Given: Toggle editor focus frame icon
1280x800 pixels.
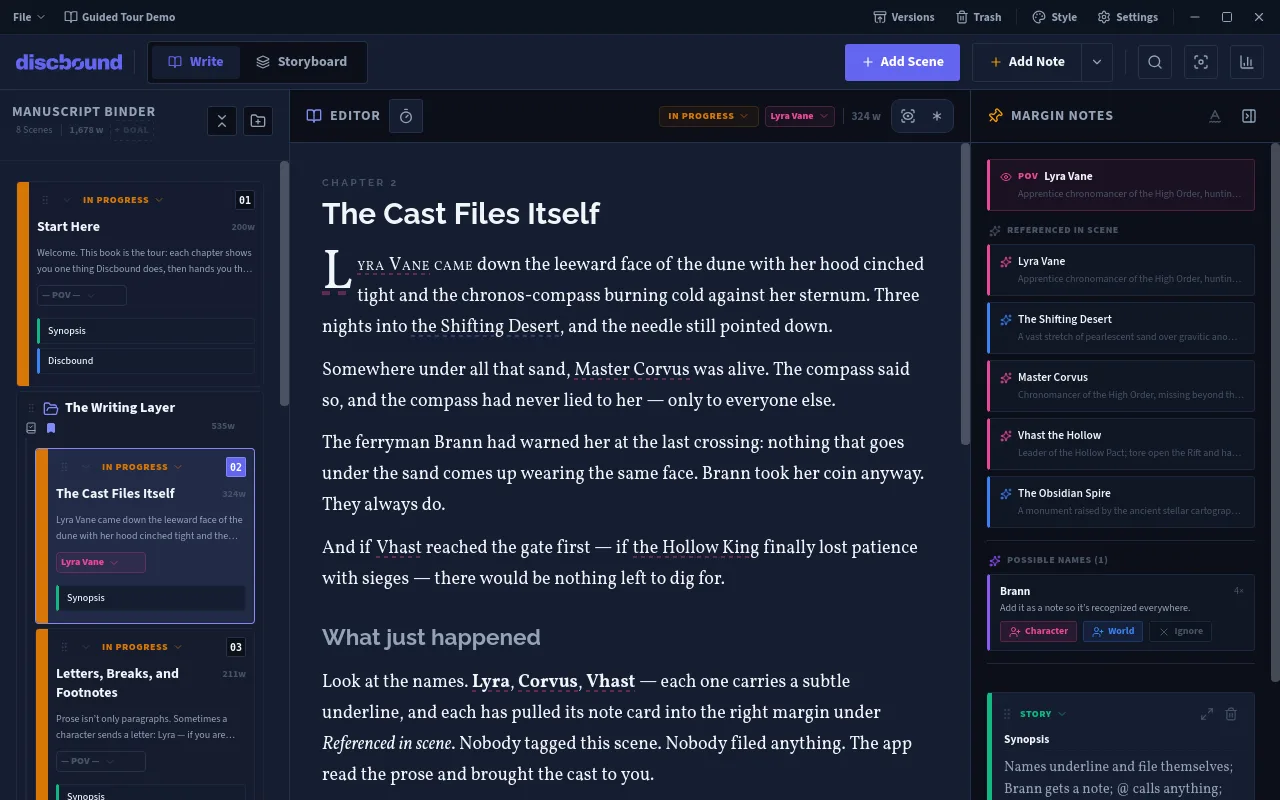Looking at the screenshot, I should pos(908,116).
